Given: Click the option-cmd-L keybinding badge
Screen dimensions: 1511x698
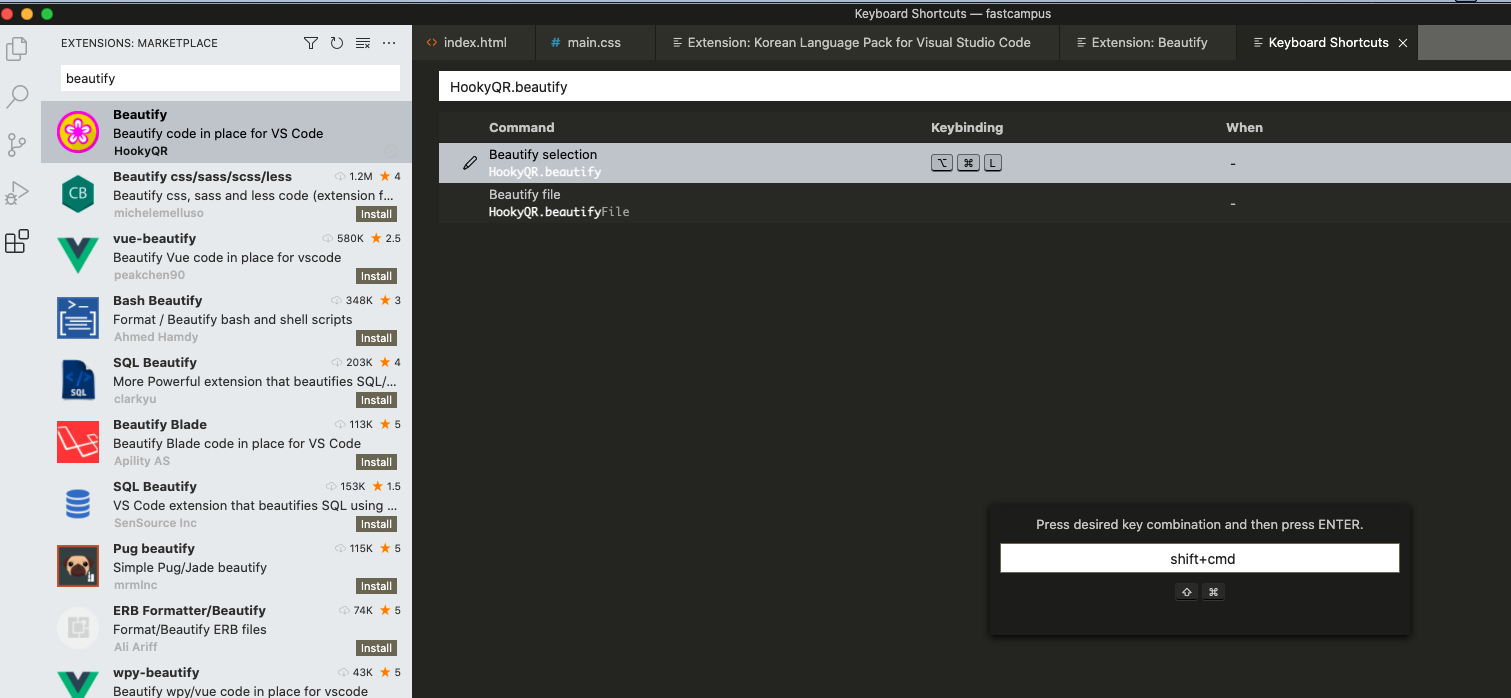Looking at the screenshot, I should [x=966, y=163].
